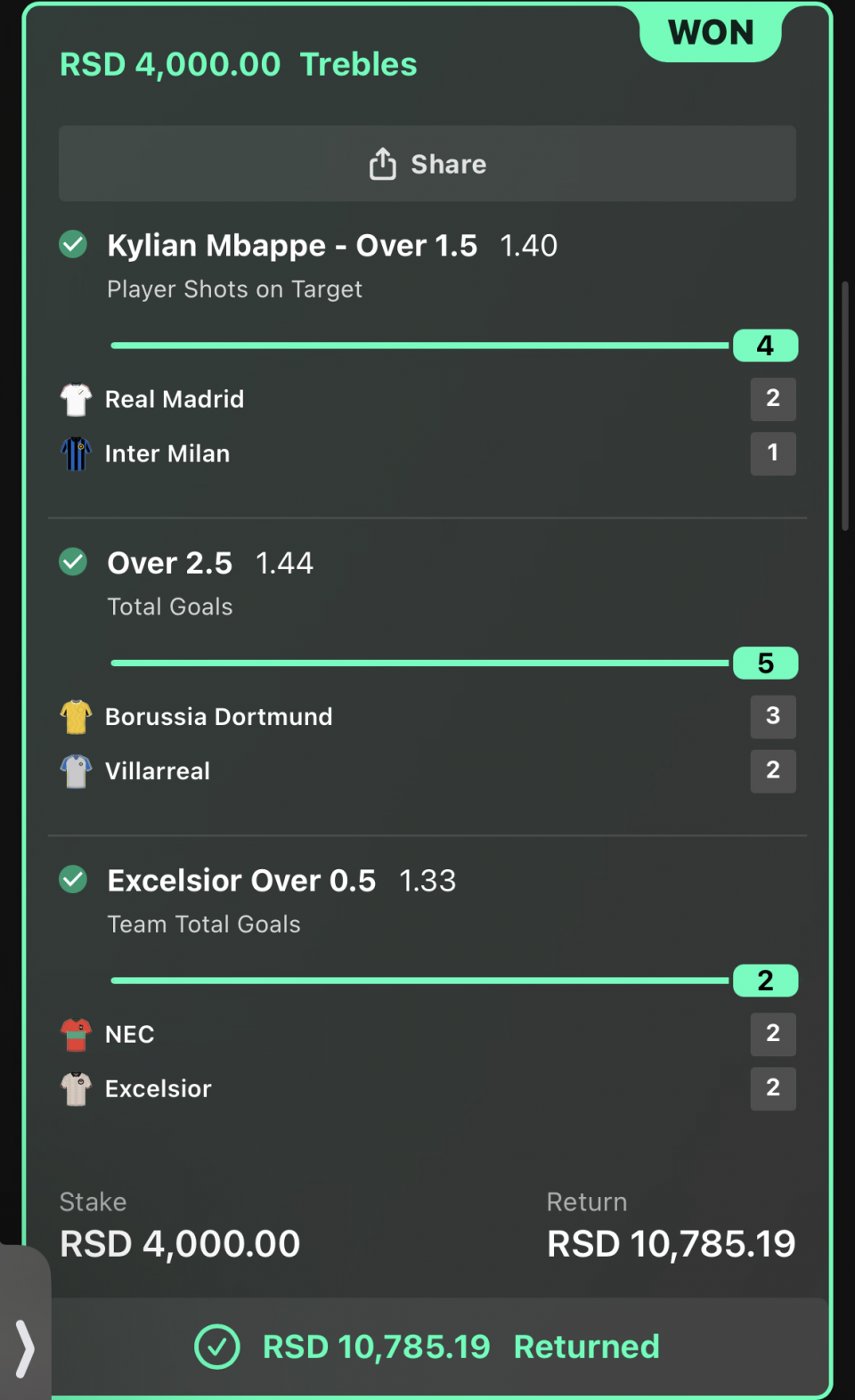Click the shots on target progress bar showing 4
The image size is (855, 1400).
454,346
